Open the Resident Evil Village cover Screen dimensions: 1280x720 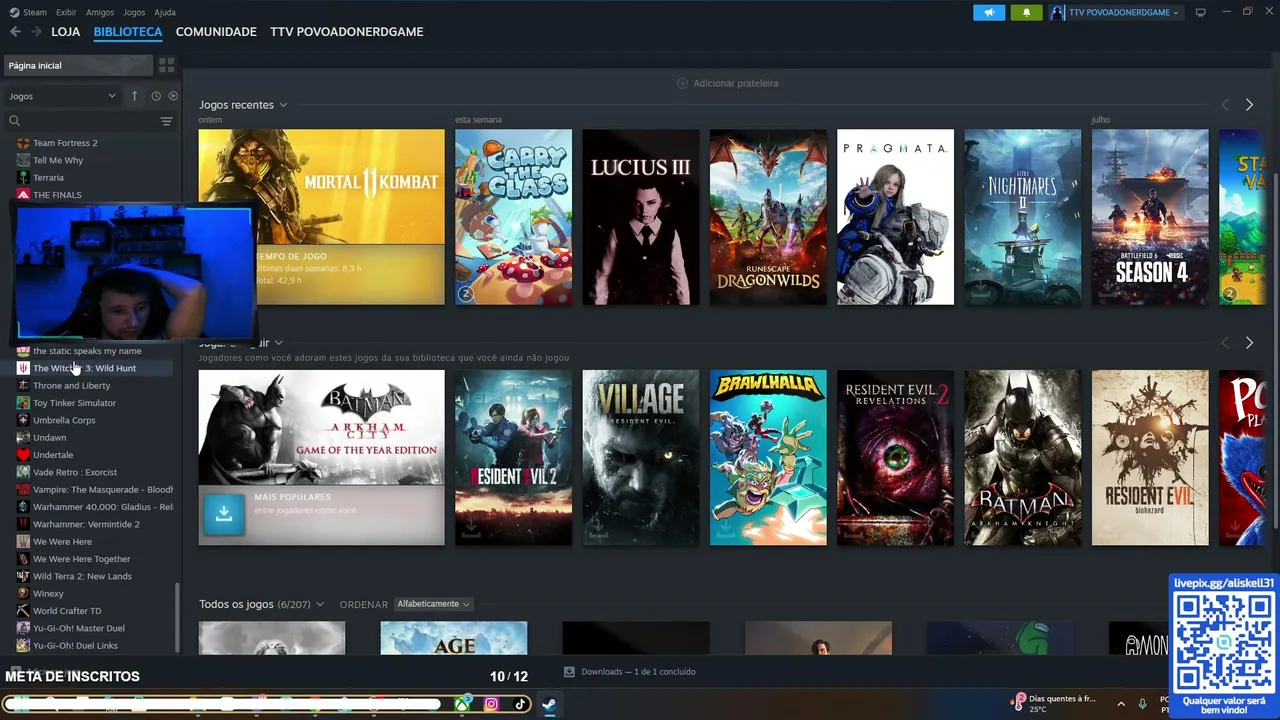point(641,458)
